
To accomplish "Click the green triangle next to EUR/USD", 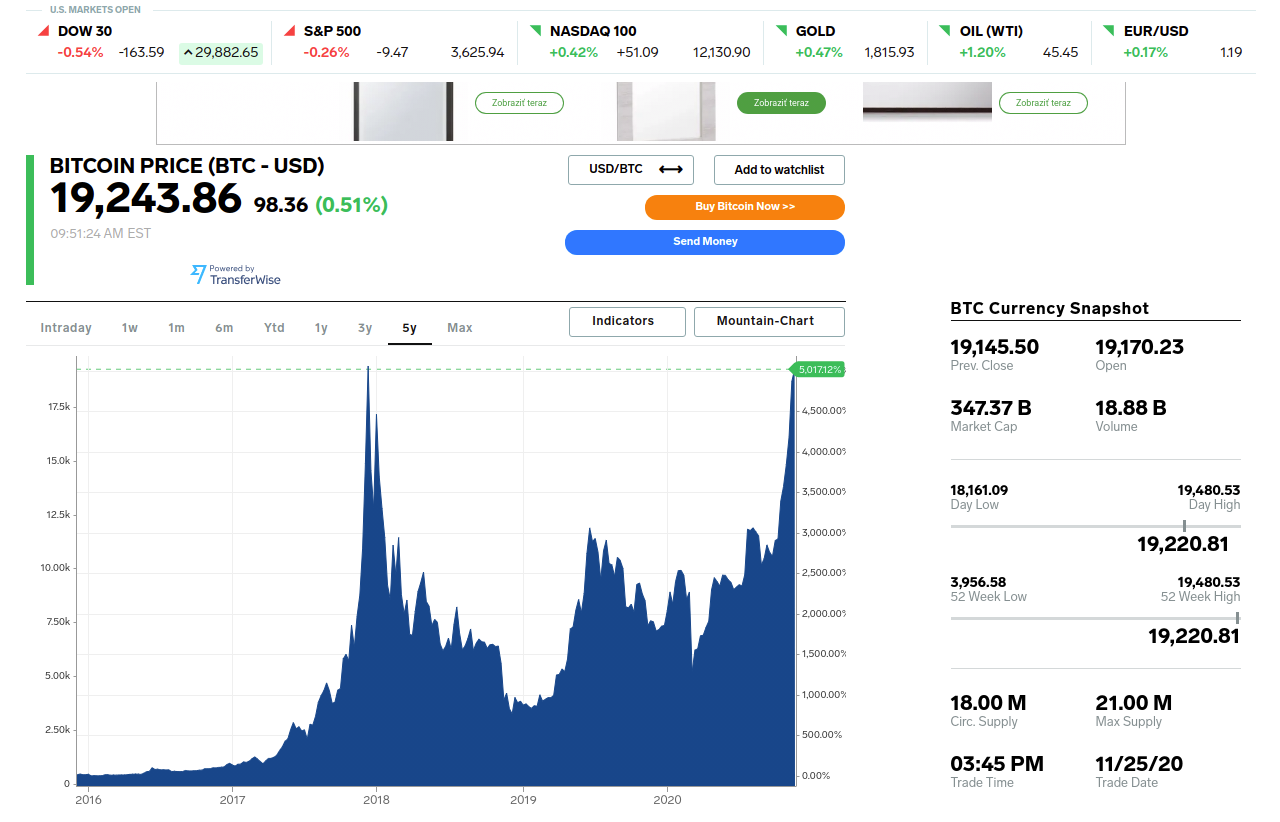I will (x=1110, y=31).
